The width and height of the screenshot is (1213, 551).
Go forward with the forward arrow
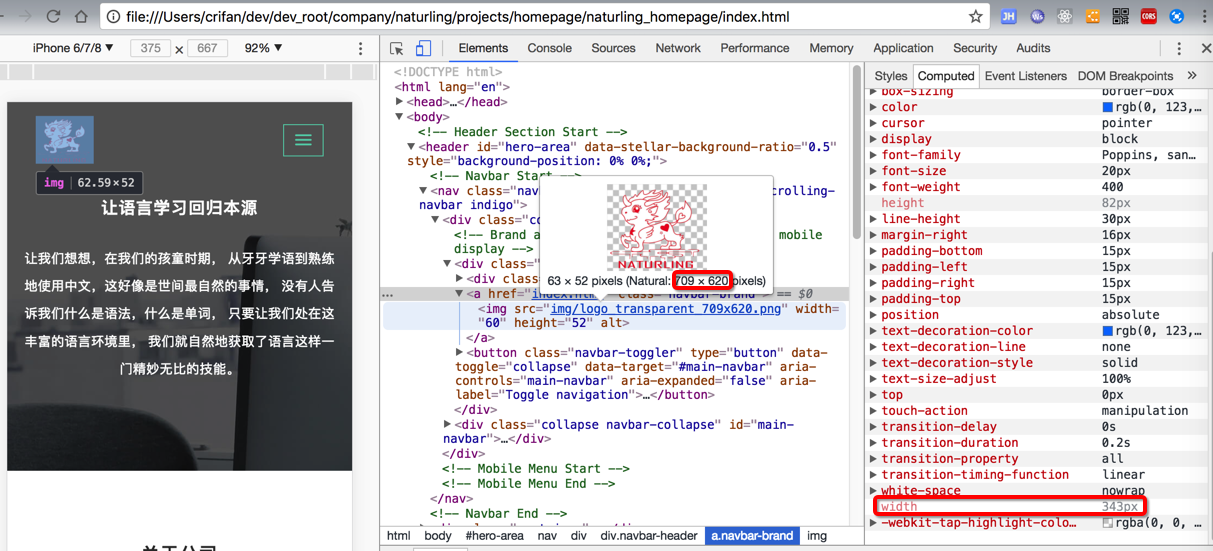click(x=24, y=16)
